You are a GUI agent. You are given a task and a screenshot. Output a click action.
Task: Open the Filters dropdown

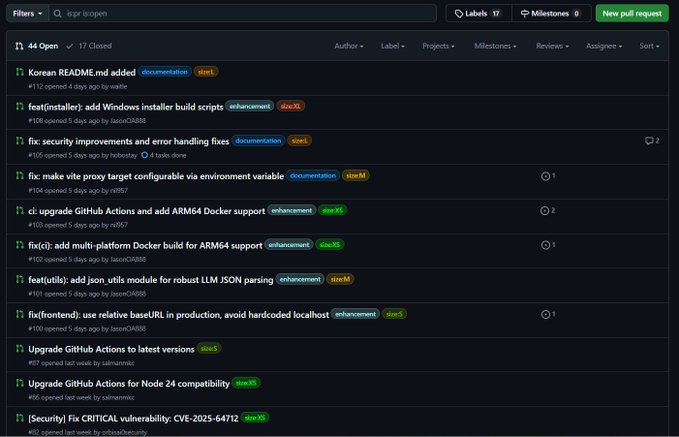[26, 13]
